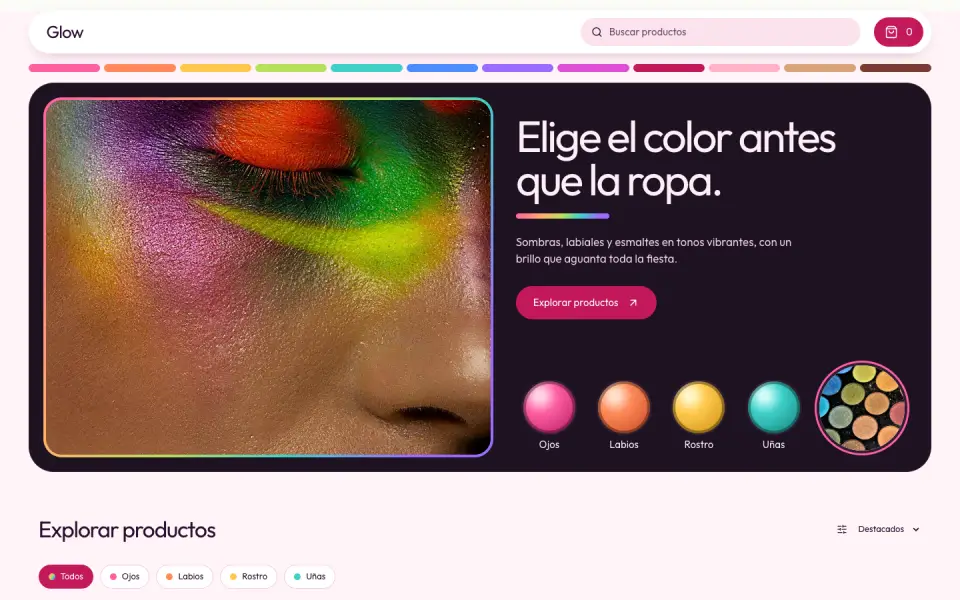Screen dimensions: 960x600
Task: Choose the yellow Rostro category orb
Action: click(x=699, y=407)
